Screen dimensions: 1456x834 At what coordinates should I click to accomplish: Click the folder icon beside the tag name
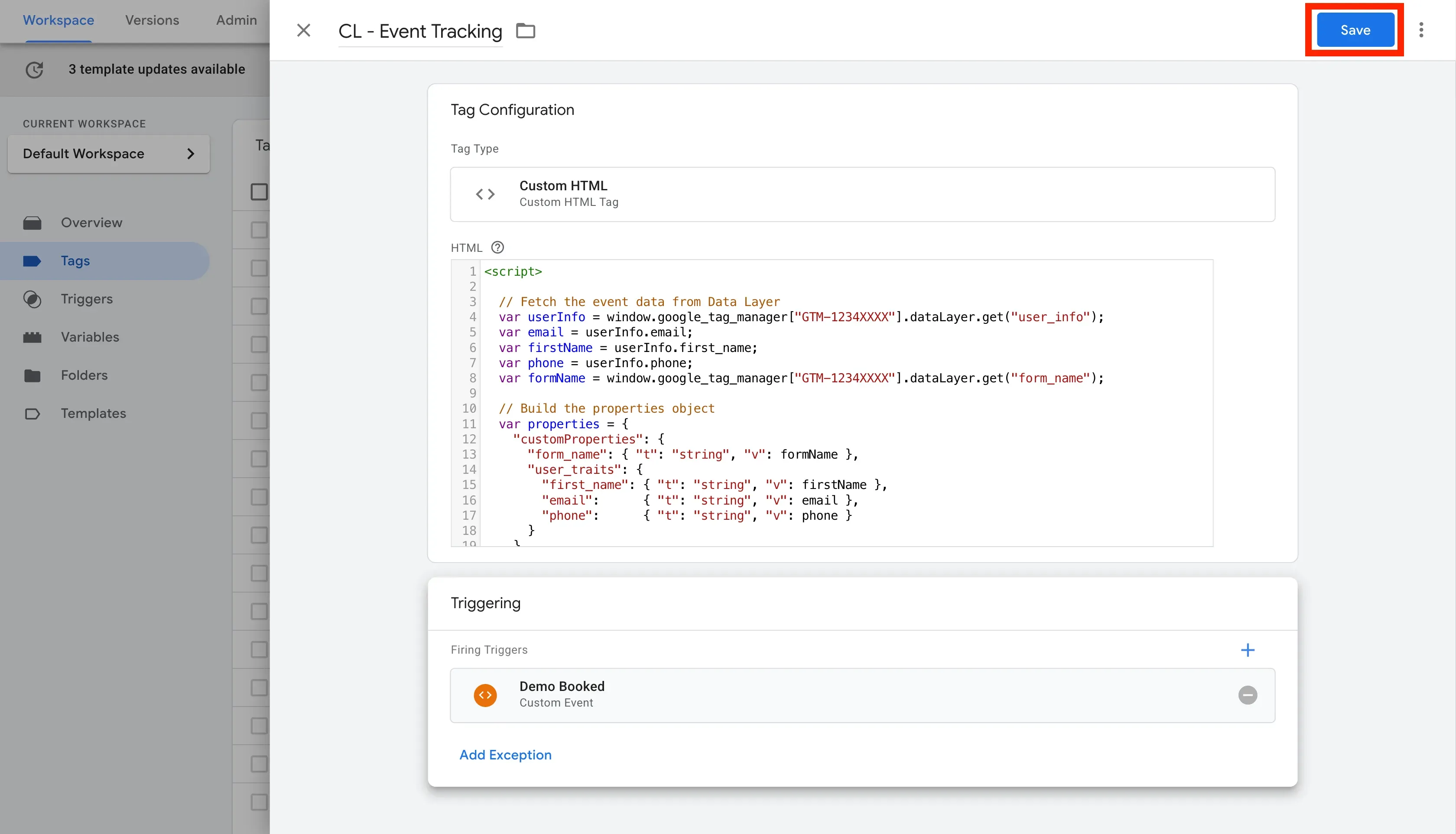pyautogui.click(x=525, y=31)
